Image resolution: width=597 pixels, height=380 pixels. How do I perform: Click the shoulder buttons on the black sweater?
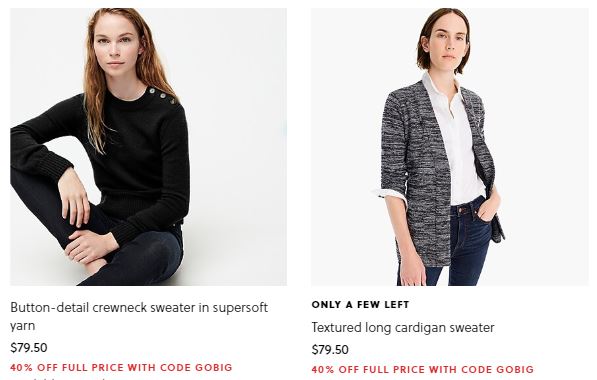(163, 95)
